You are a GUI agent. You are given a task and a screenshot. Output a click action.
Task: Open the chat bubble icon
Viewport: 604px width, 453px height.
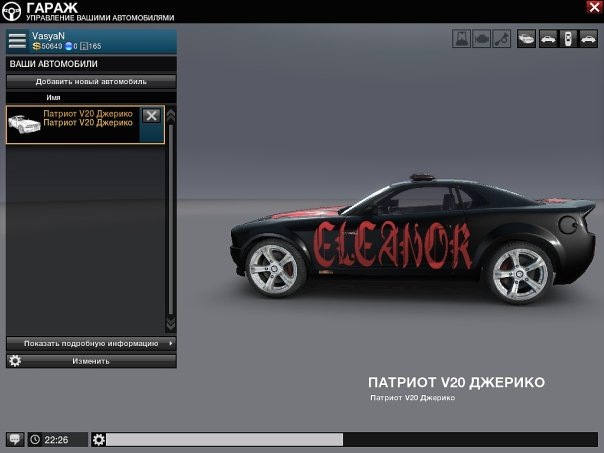[15, 439]
